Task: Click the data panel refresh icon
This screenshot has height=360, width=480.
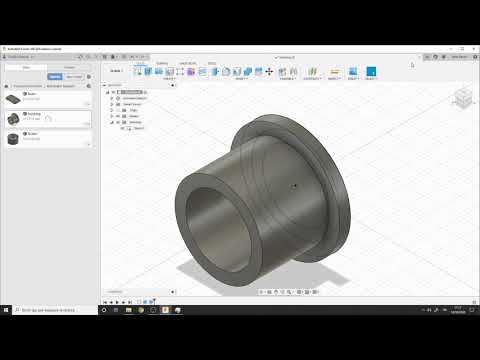Action: point(80,57)
